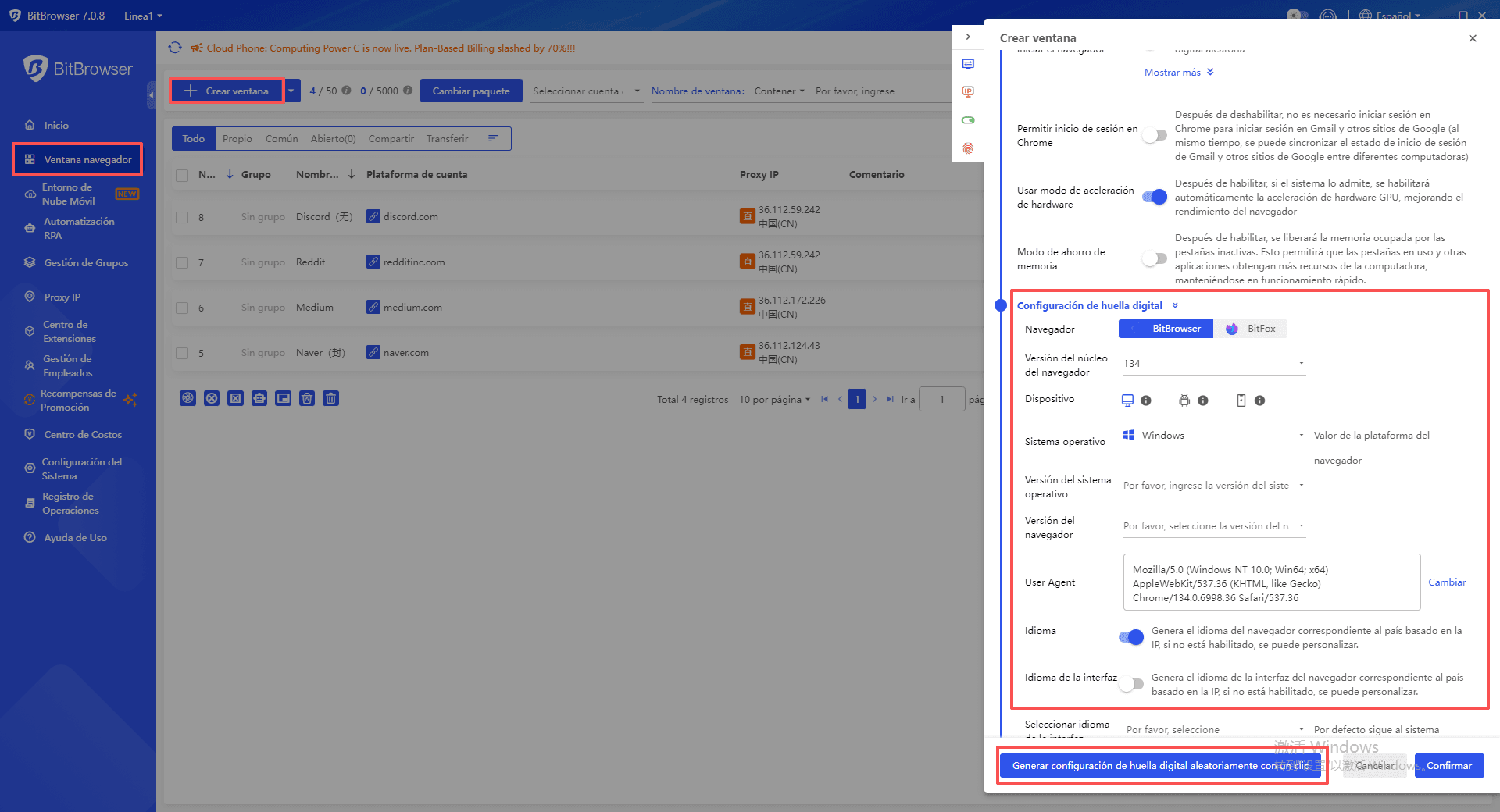Collapse the Configuración de huella digital section
Image resolution: width=1500 pixels, height=812 pixels.
[1176, 305]
